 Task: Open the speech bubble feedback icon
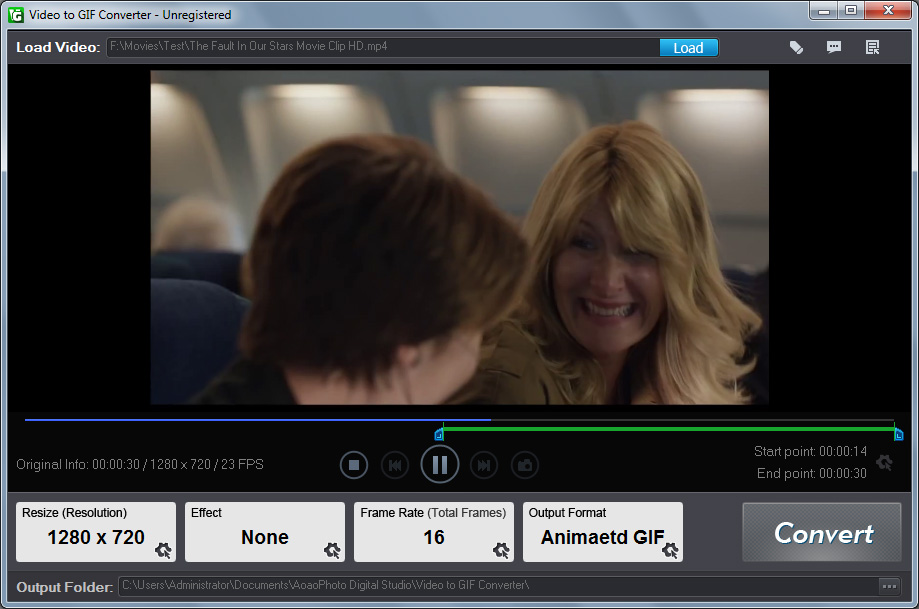pyautogui.click(x=834, y=47)
